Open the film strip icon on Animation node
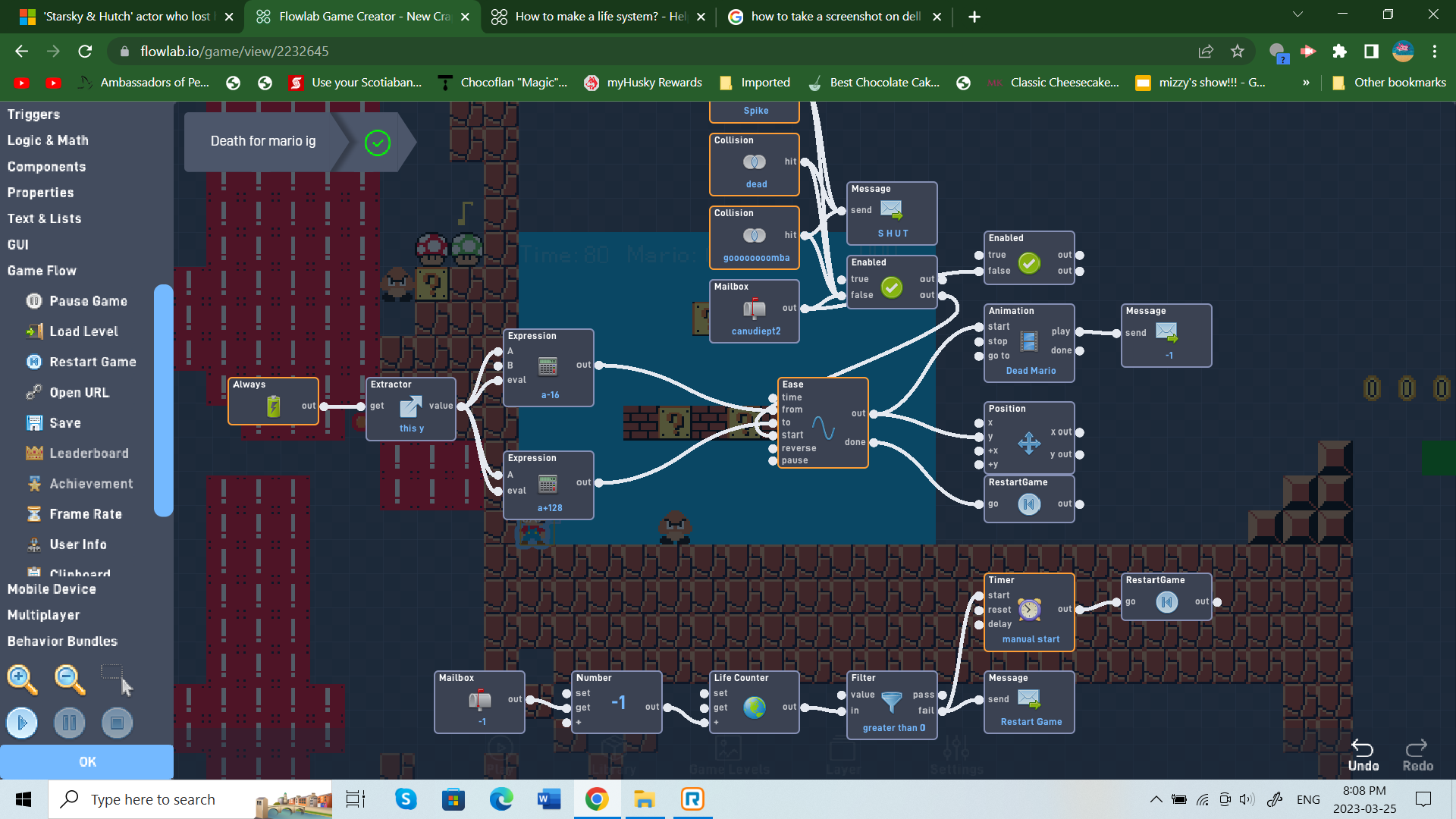Screen dimensions: 1456x819 coord(1029,340)
